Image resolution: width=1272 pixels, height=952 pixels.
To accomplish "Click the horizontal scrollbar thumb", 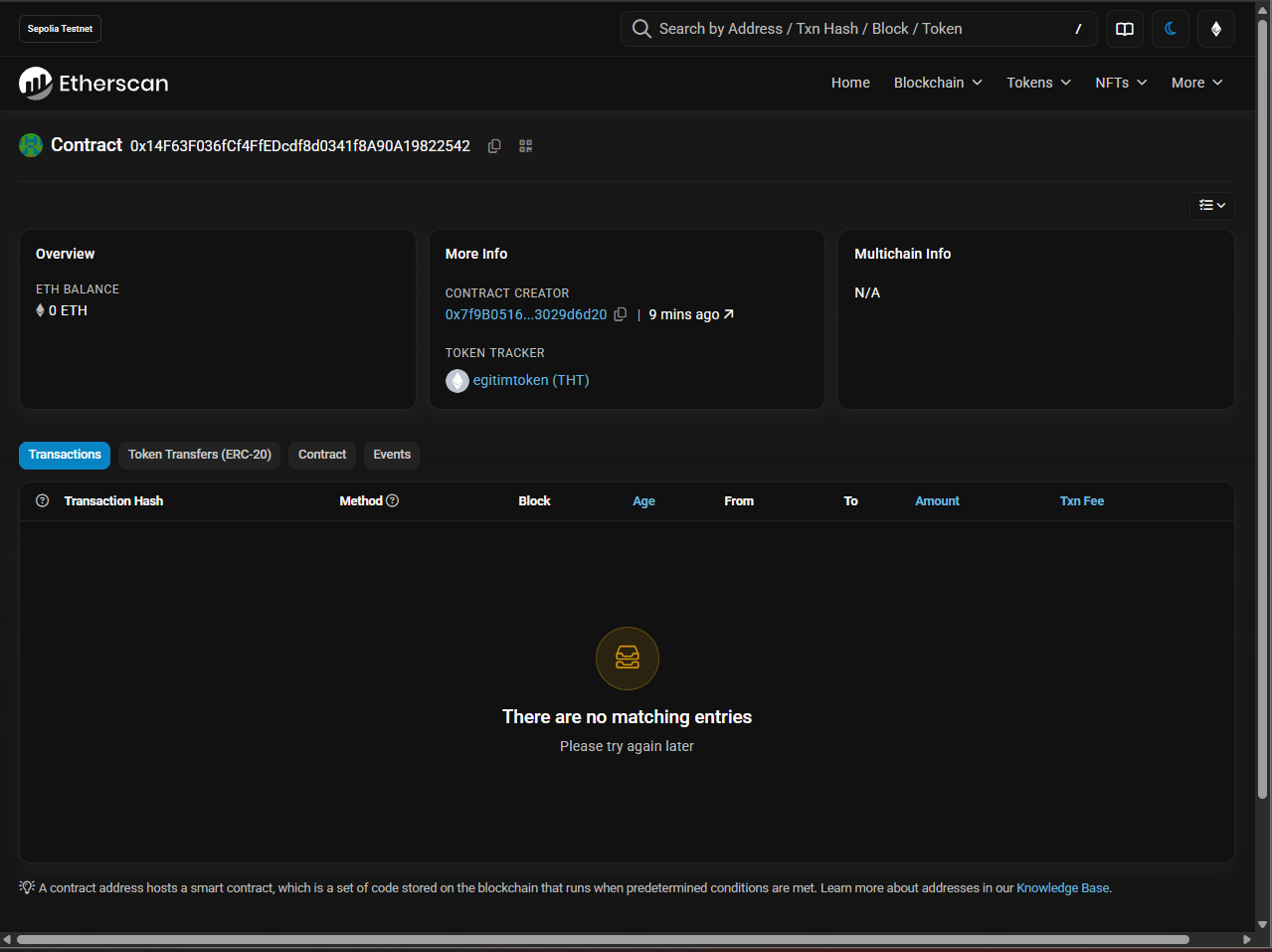I will (x=603, y=939).
